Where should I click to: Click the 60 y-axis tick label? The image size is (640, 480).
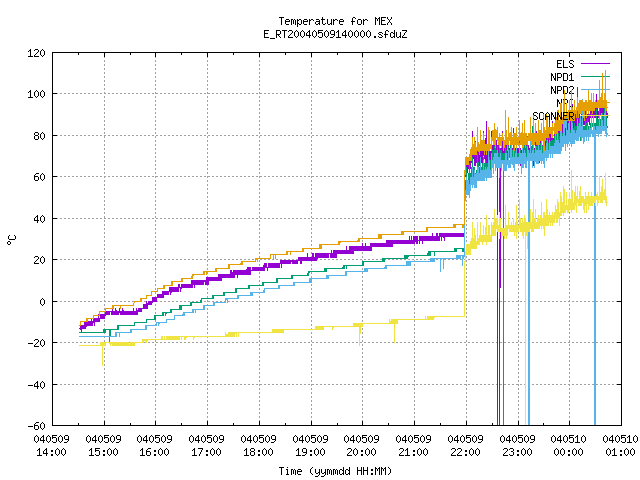pyautogui.click(x=39, y=177)
